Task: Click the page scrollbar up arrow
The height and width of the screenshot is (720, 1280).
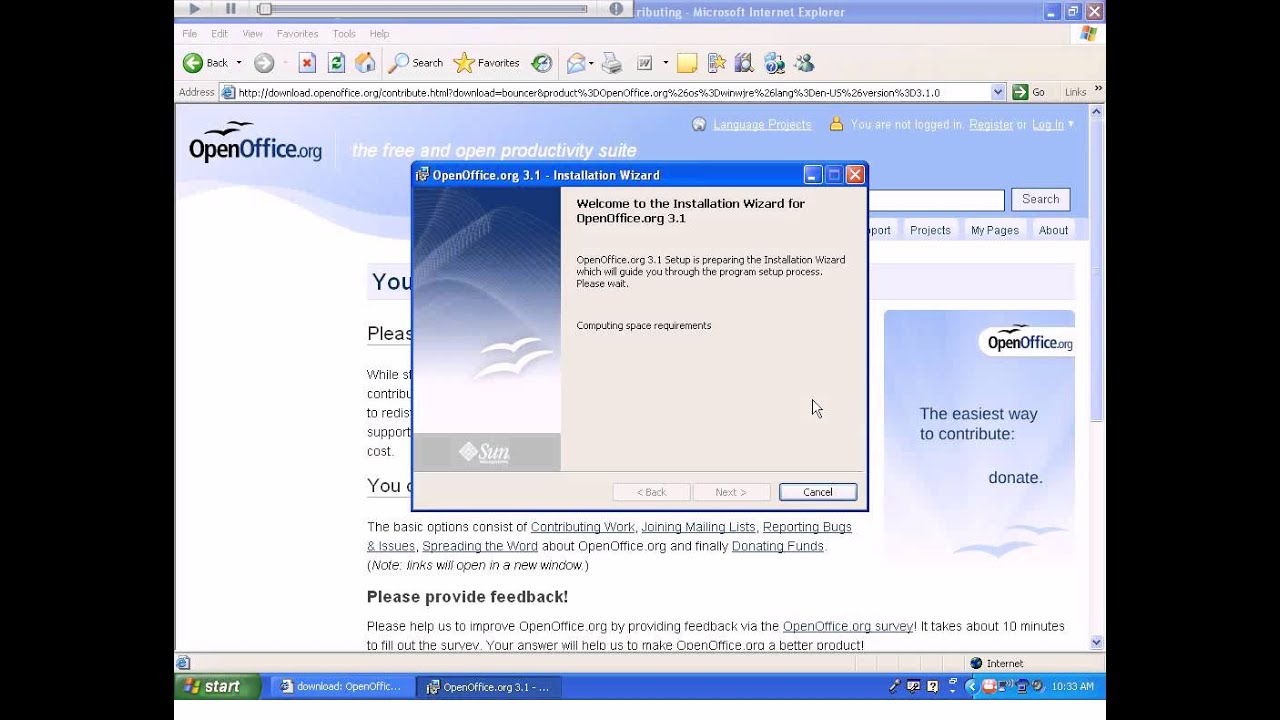Action: tap(1096, 112)
